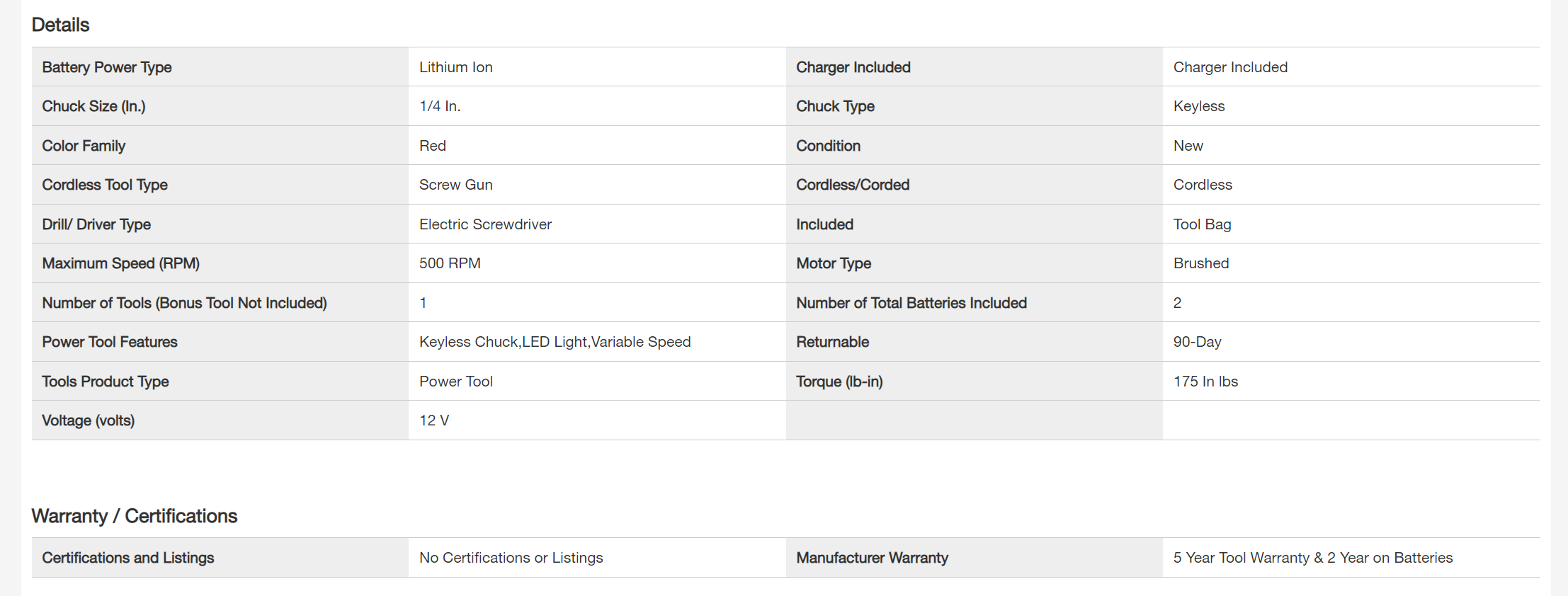Click the Chuck Size (In.) label
The width and height of the screenshot is (1568, 596).
[93, 106]
